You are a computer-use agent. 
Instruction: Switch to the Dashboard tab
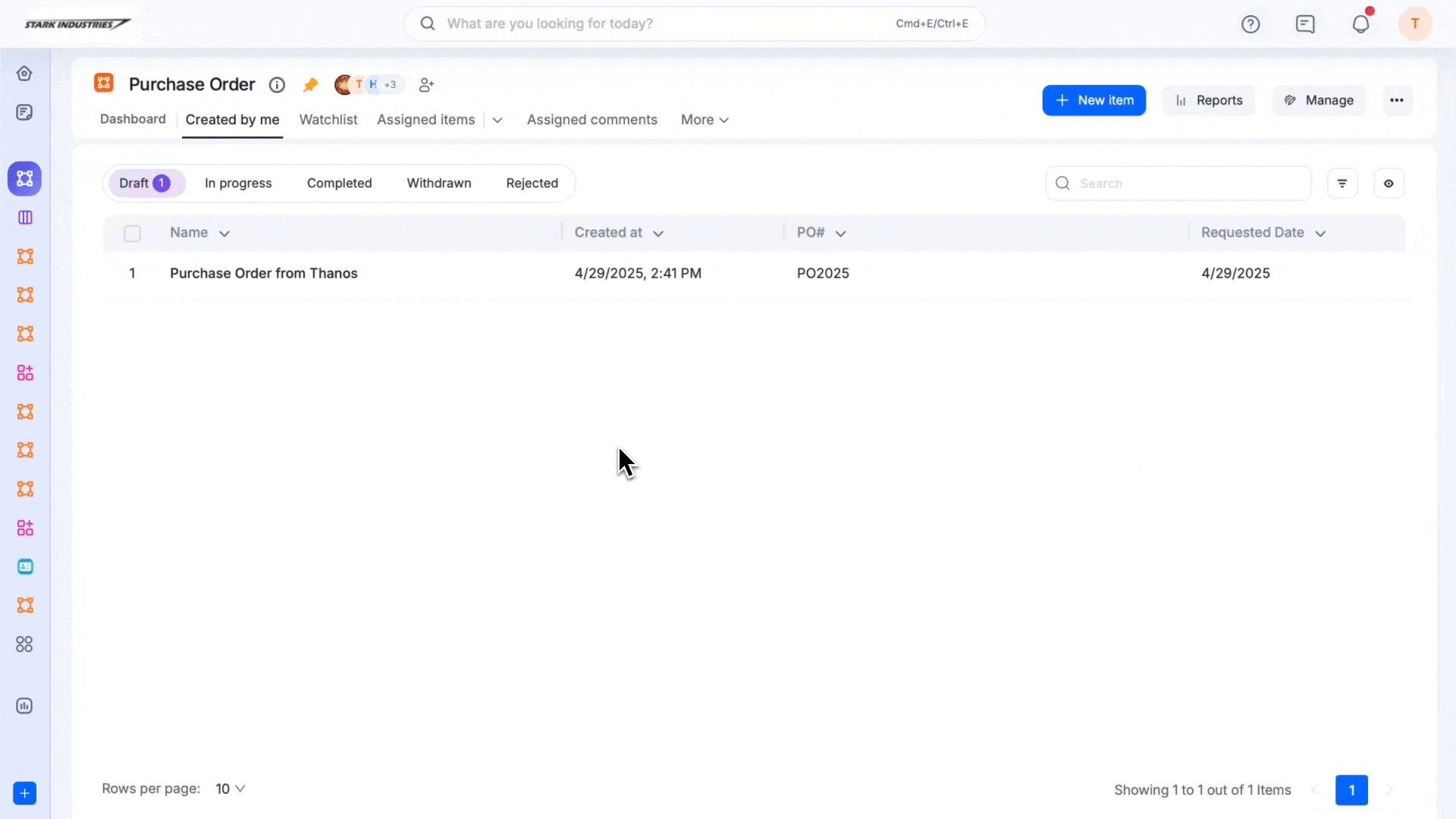tap(133, 119)
